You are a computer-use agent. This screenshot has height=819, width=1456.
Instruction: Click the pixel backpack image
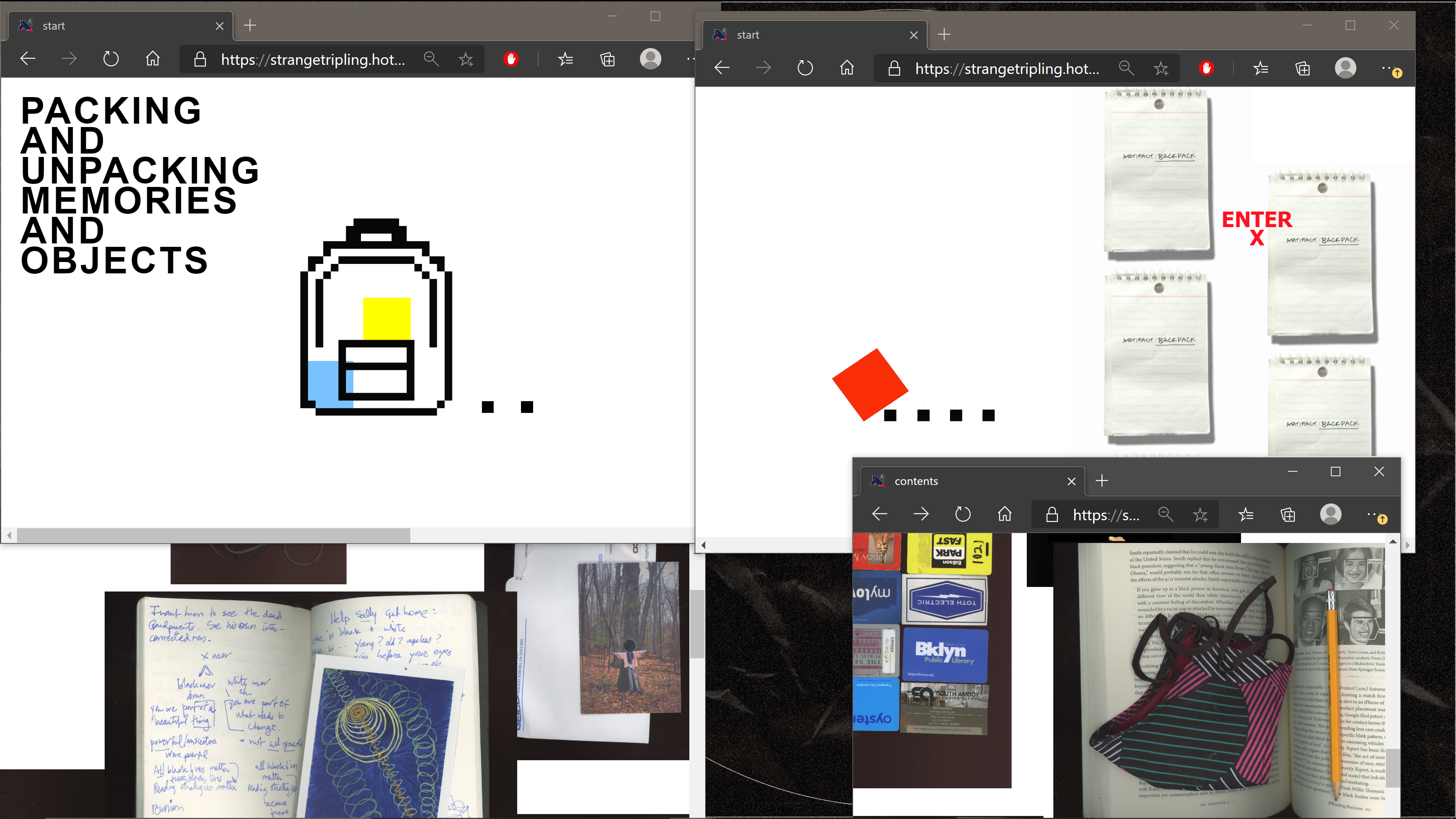376,317
